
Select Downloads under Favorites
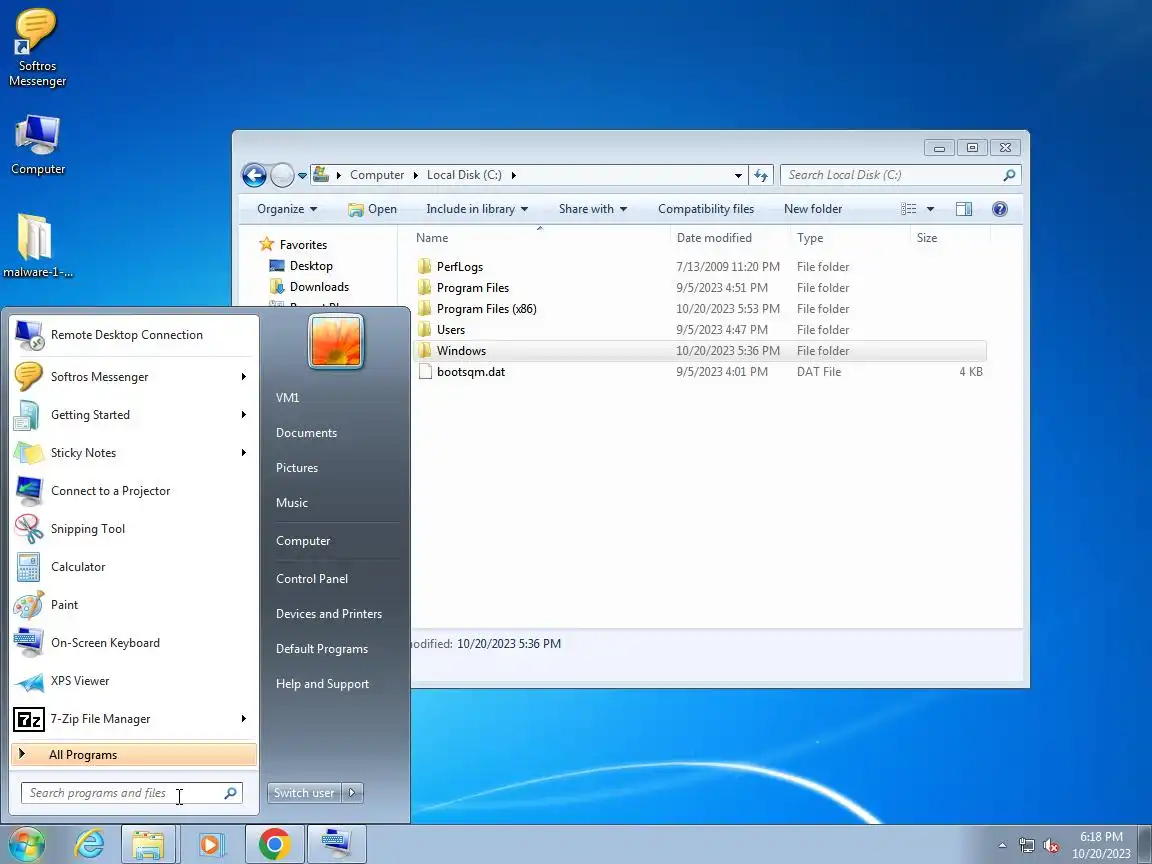click(309, 287)
